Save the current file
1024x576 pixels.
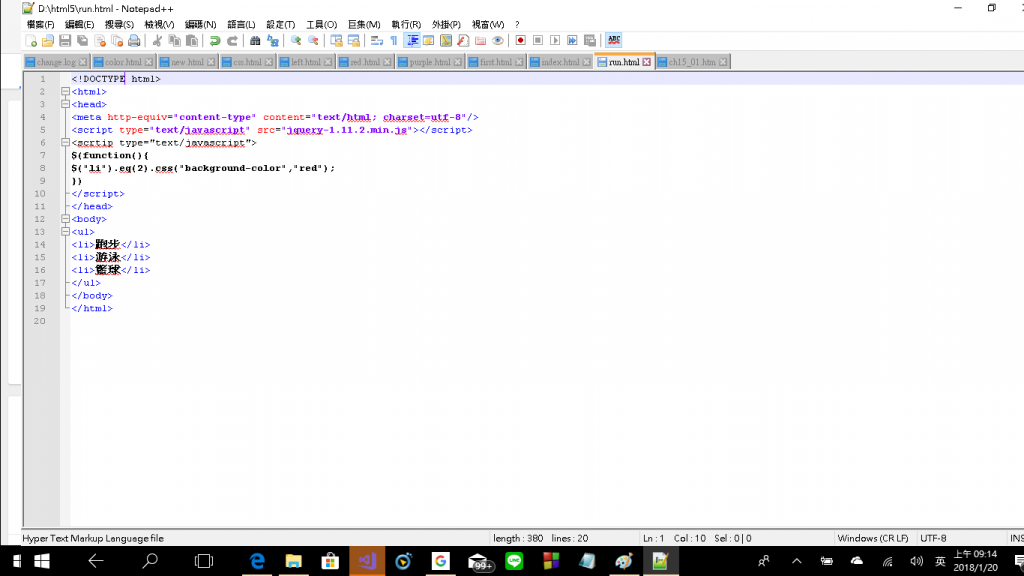tap(65, 40)
